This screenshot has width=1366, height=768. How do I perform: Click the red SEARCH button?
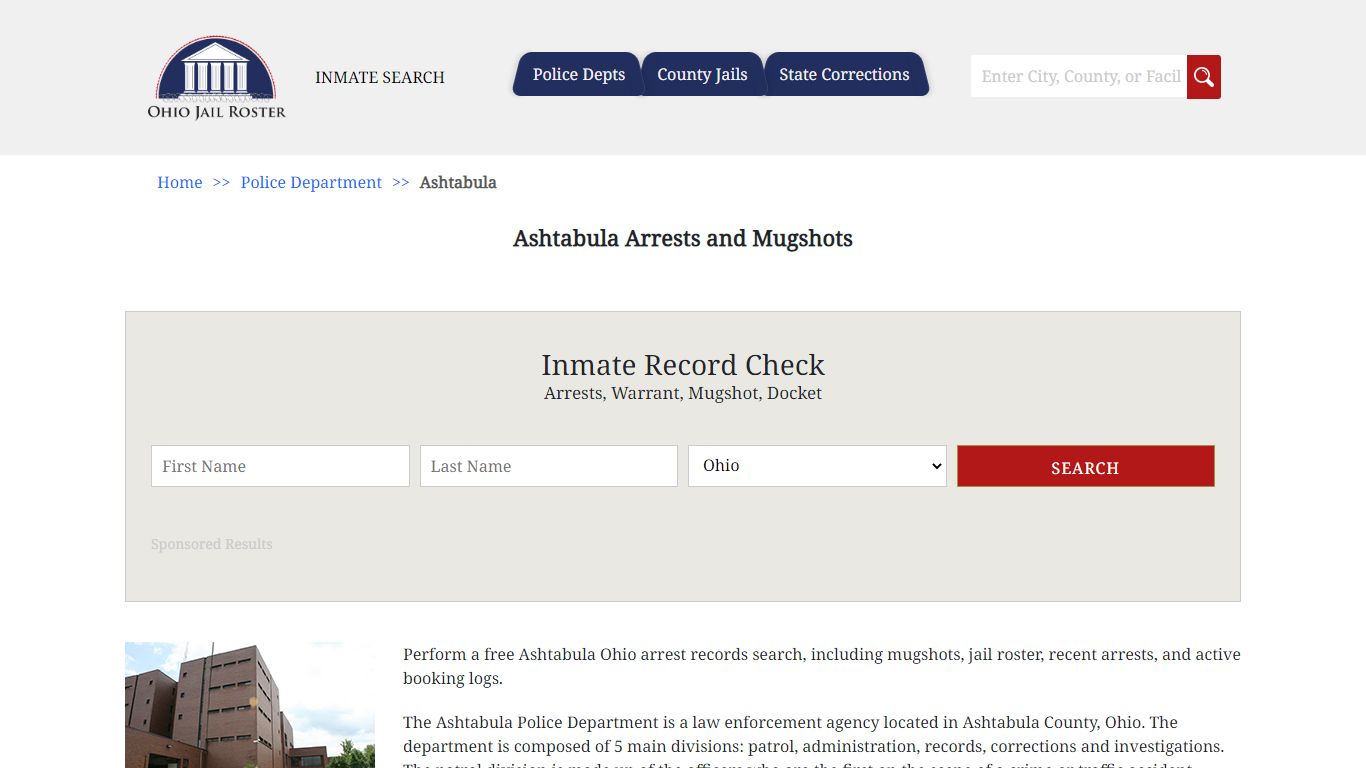click(1086, 467)
